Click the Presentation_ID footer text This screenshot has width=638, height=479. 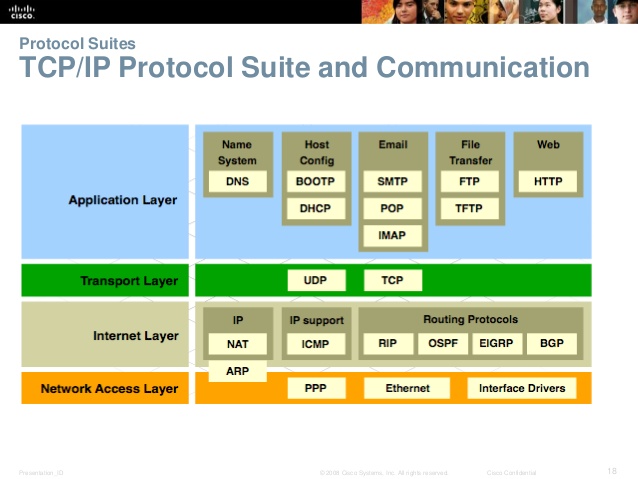click(x=41, y=473)
